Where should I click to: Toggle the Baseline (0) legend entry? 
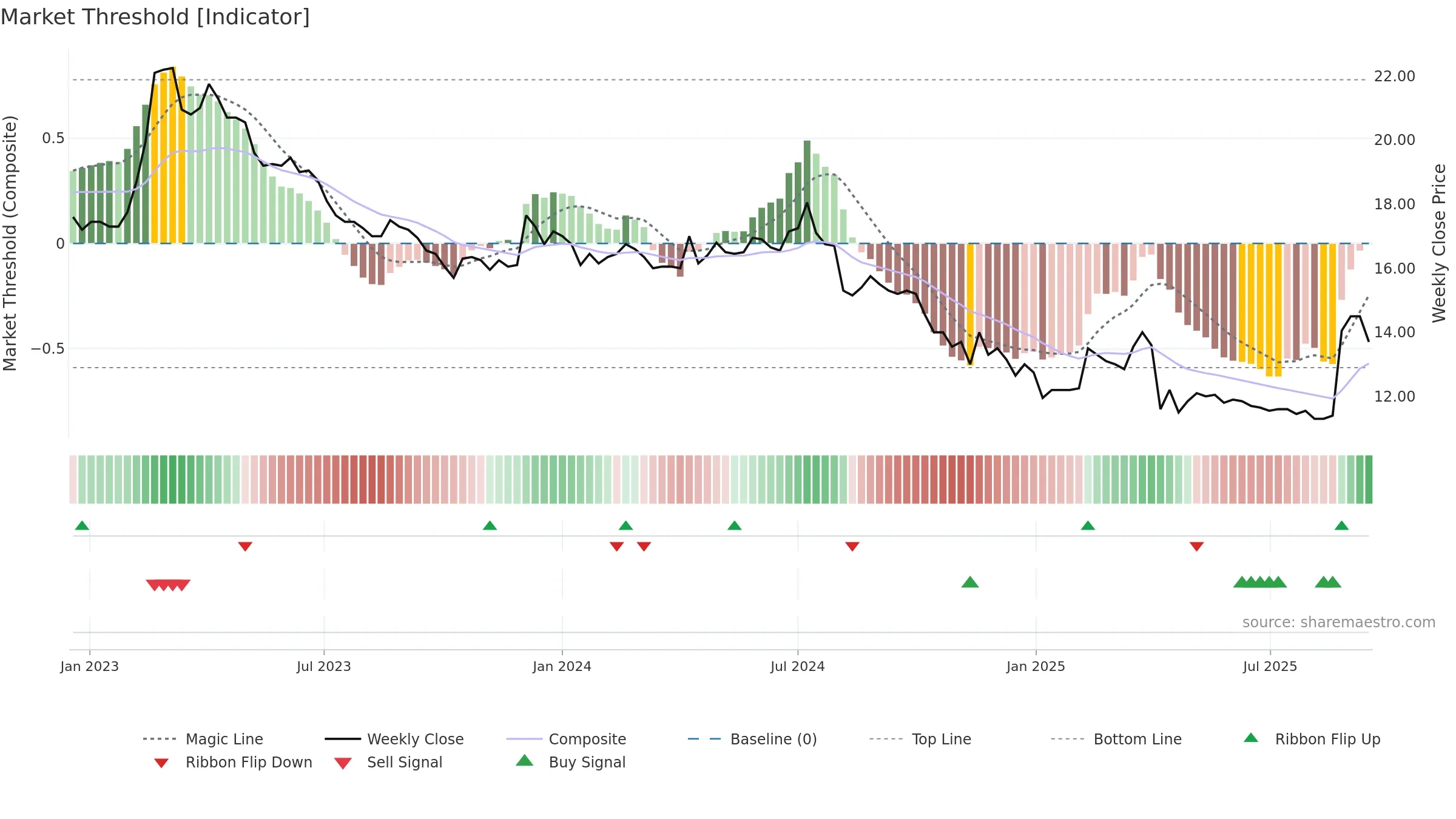[752, 739]
